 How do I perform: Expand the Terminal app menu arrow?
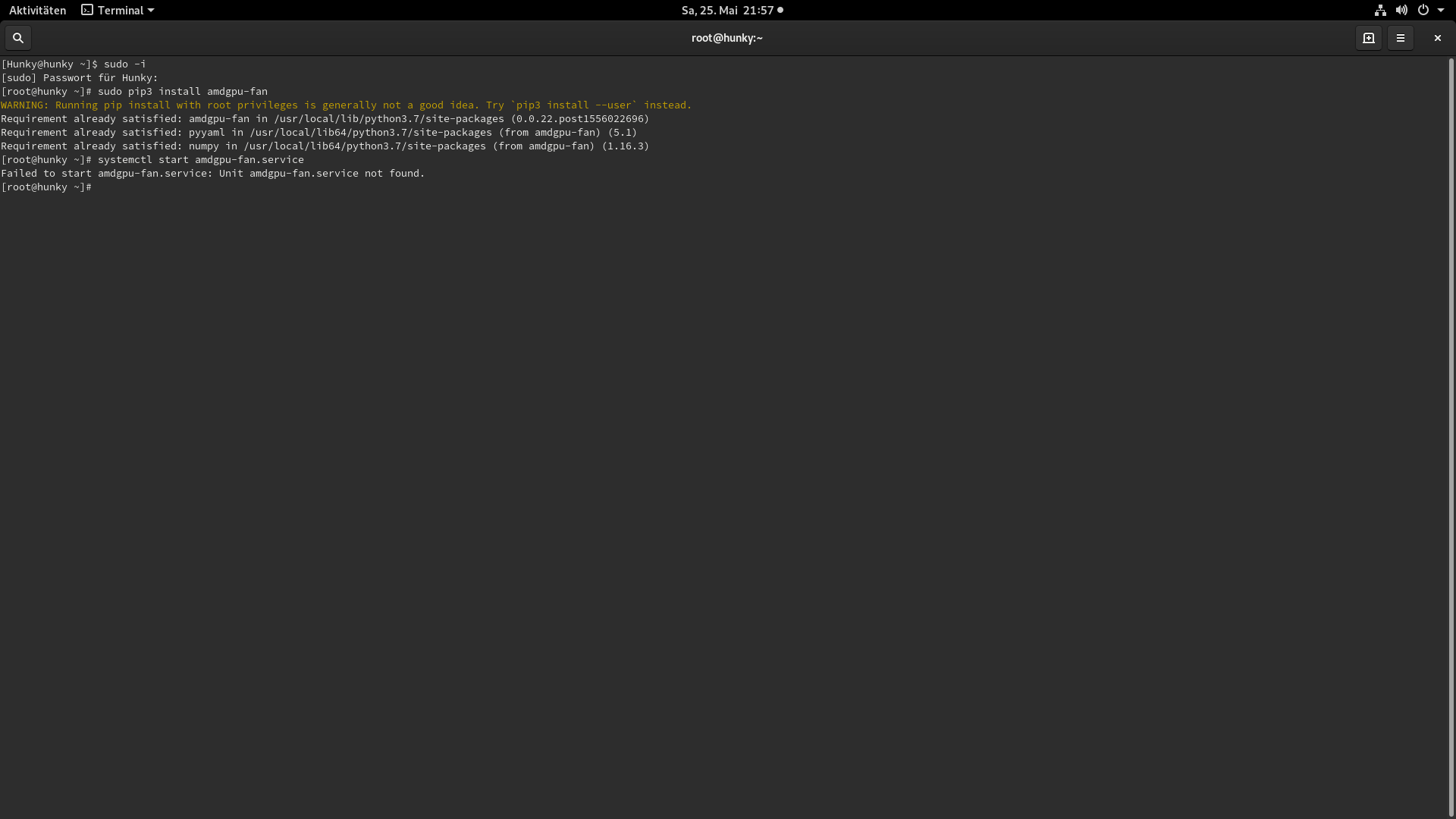pyautogui.click(x=151, y=11)
